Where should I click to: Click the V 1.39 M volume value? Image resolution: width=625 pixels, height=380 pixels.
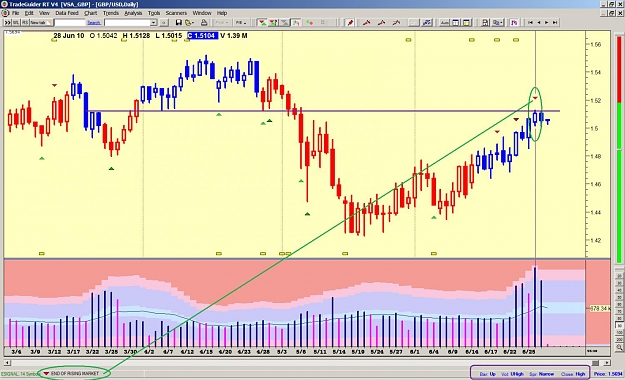pos(234,35)
